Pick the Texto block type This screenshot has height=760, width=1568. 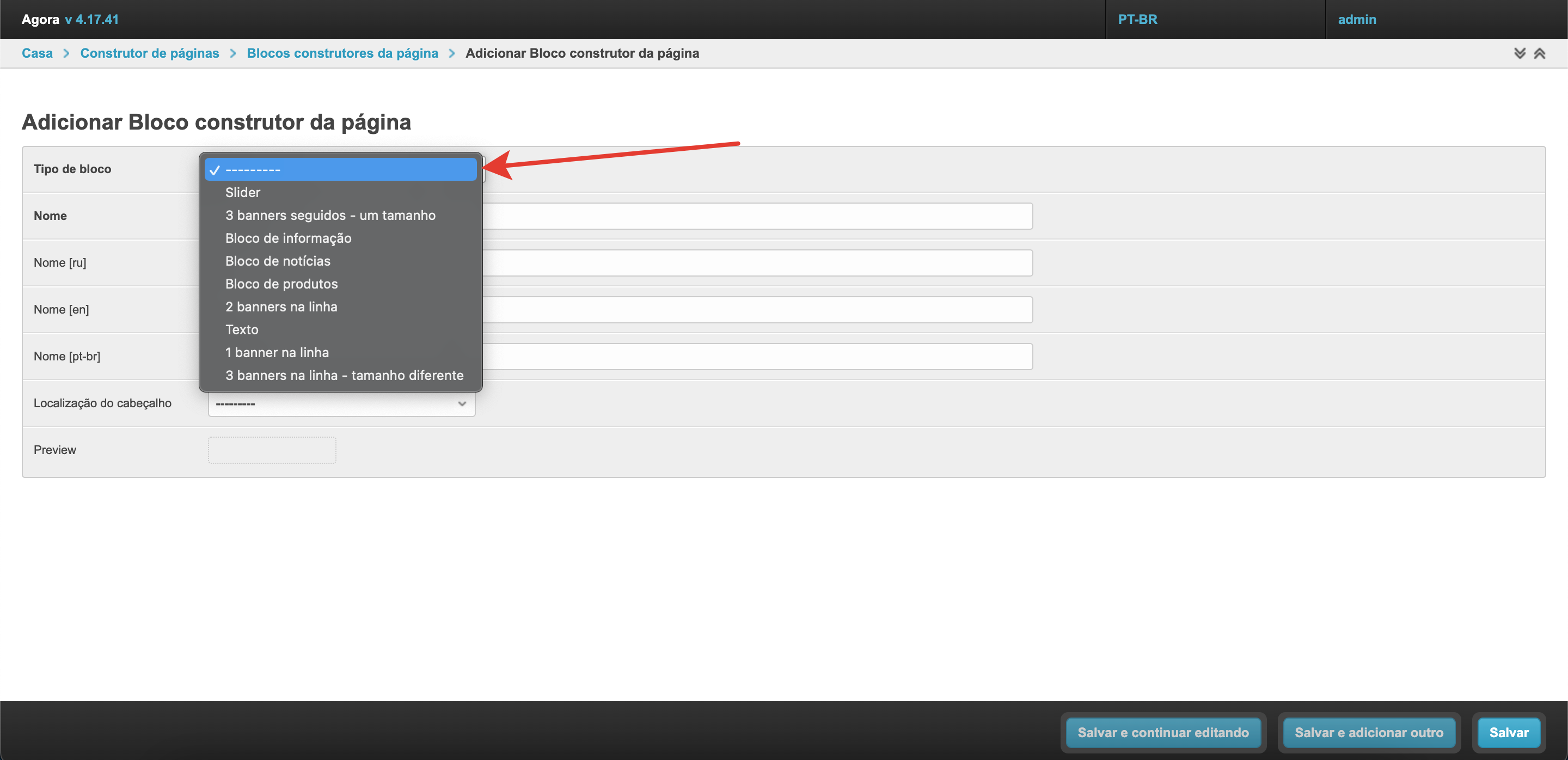(x=242, y=329)
